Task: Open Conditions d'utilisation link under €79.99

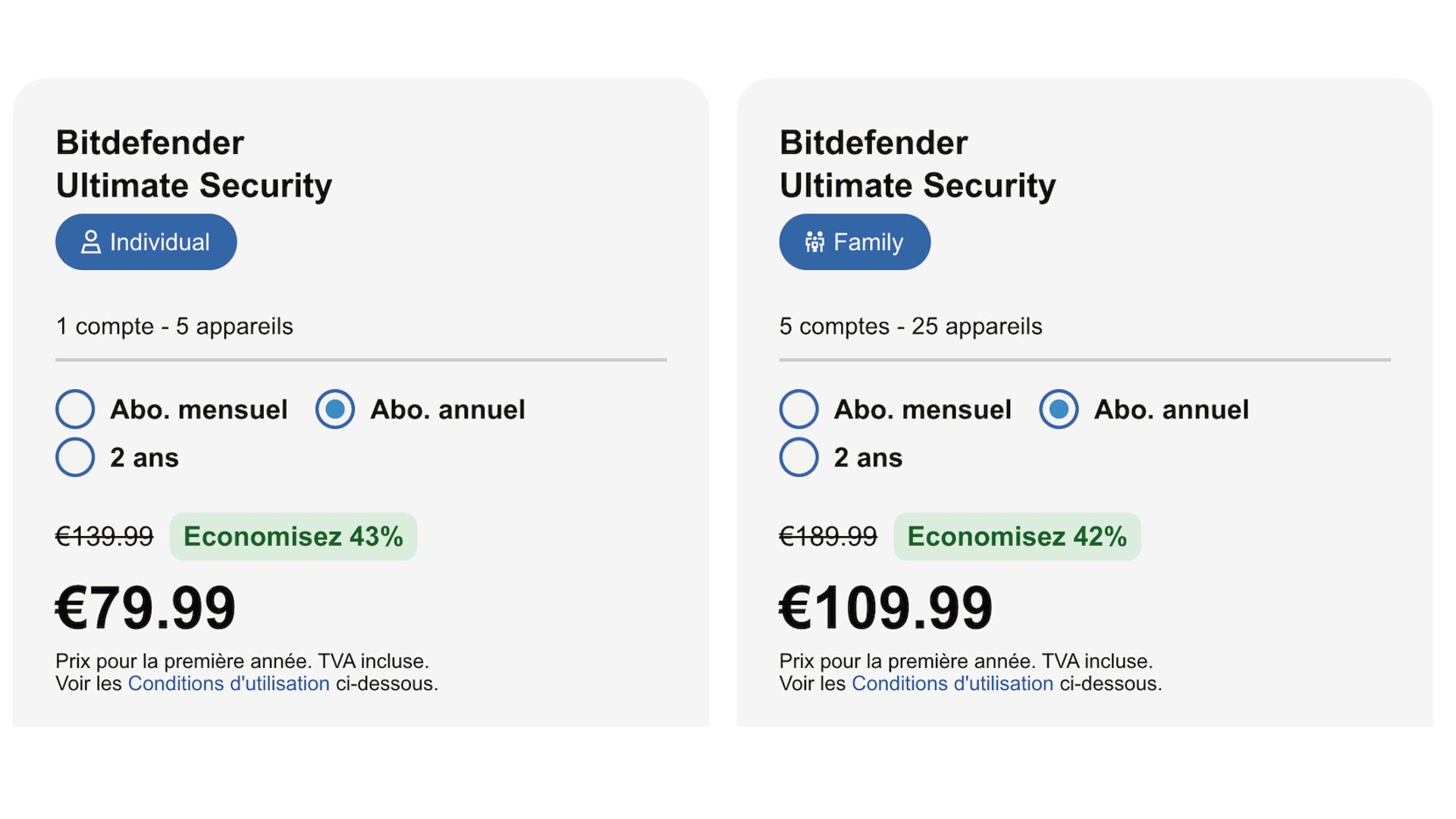Action: [228, 683]
